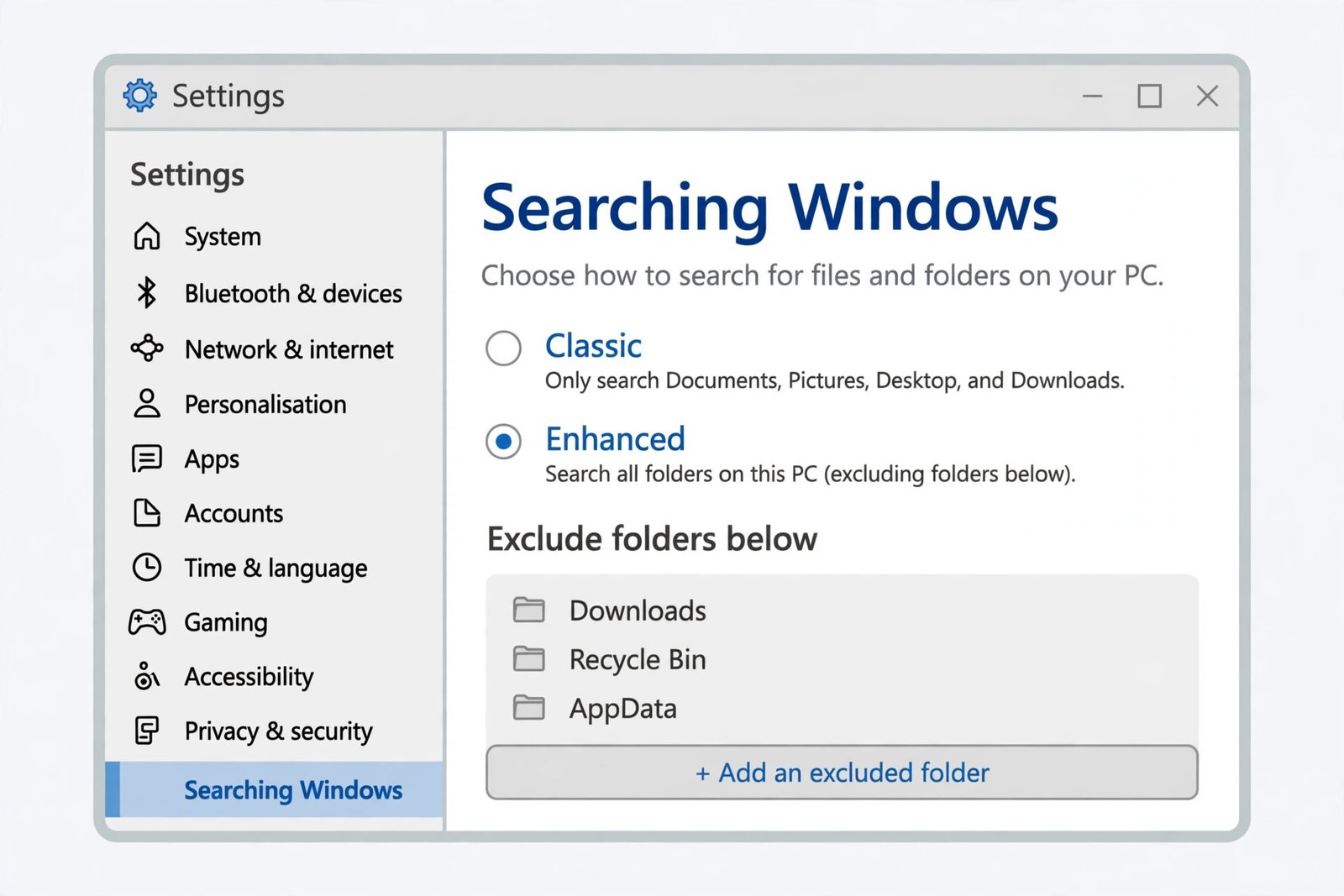Viewport: 1344px width, 896px height.
Task: Select the Recycle Bin excluded folder name
Action: 638,659
